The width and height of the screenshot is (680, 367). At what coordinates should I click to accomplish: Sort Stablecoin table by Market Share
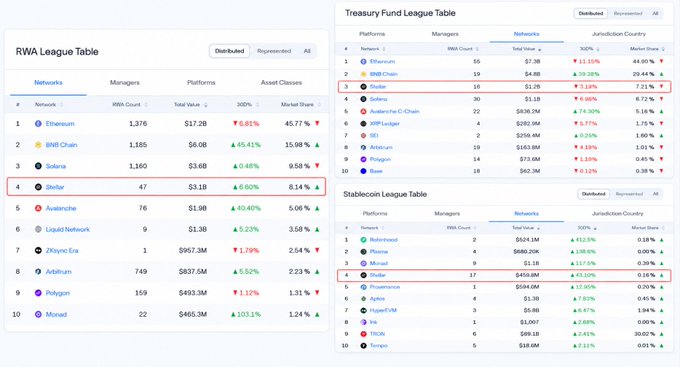point(648,228)
